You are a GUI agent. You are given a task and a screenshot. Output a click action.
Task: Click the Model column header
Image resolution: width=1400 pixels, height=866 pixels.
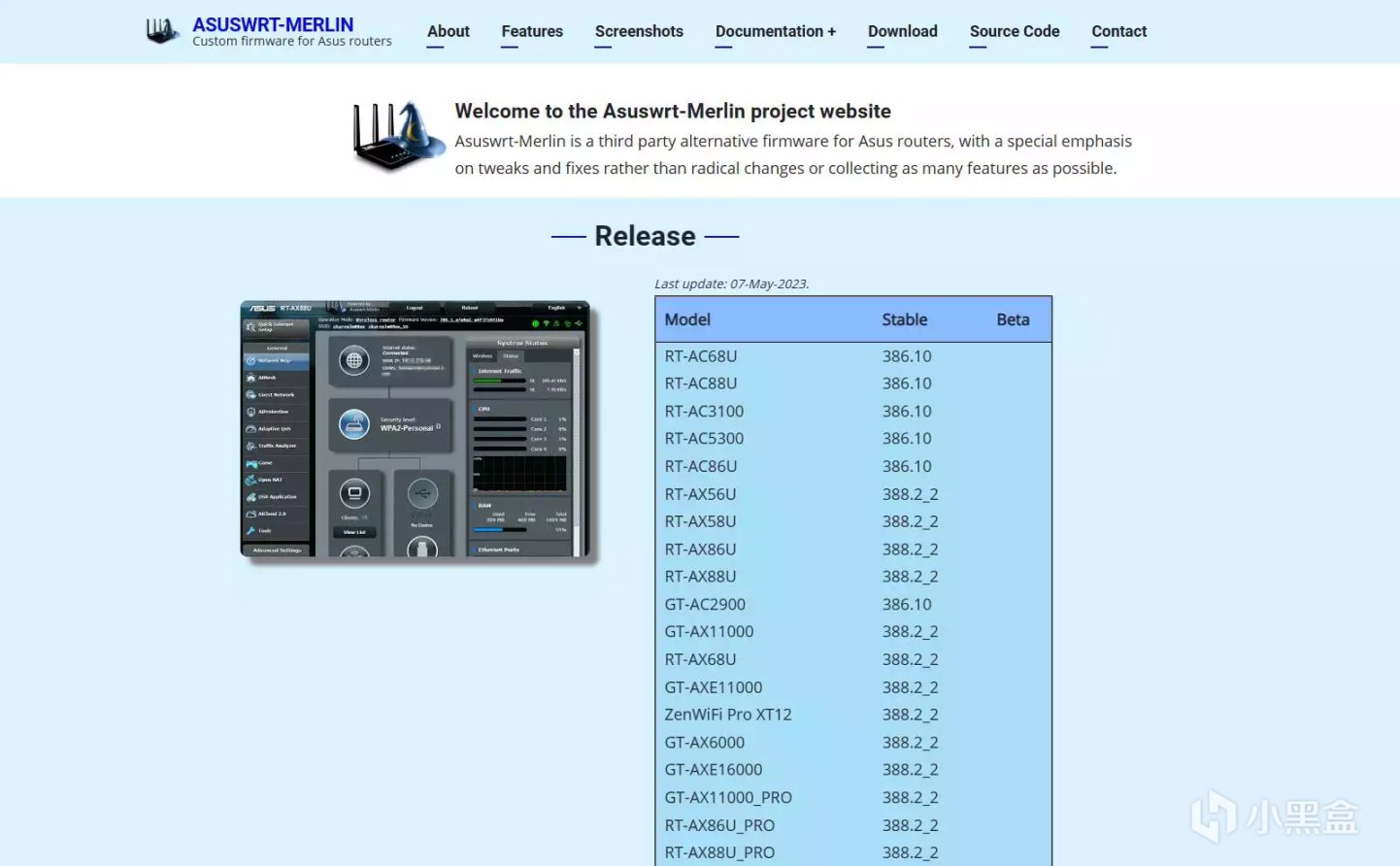687,319
